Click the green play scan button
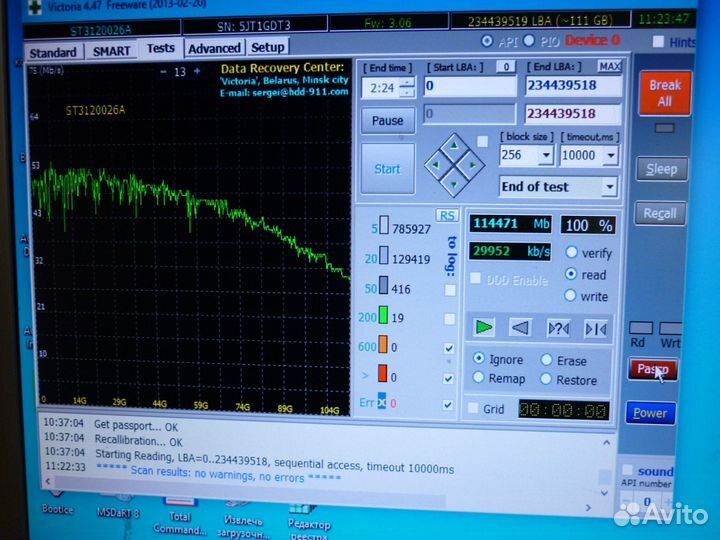 tap(484, 327)
